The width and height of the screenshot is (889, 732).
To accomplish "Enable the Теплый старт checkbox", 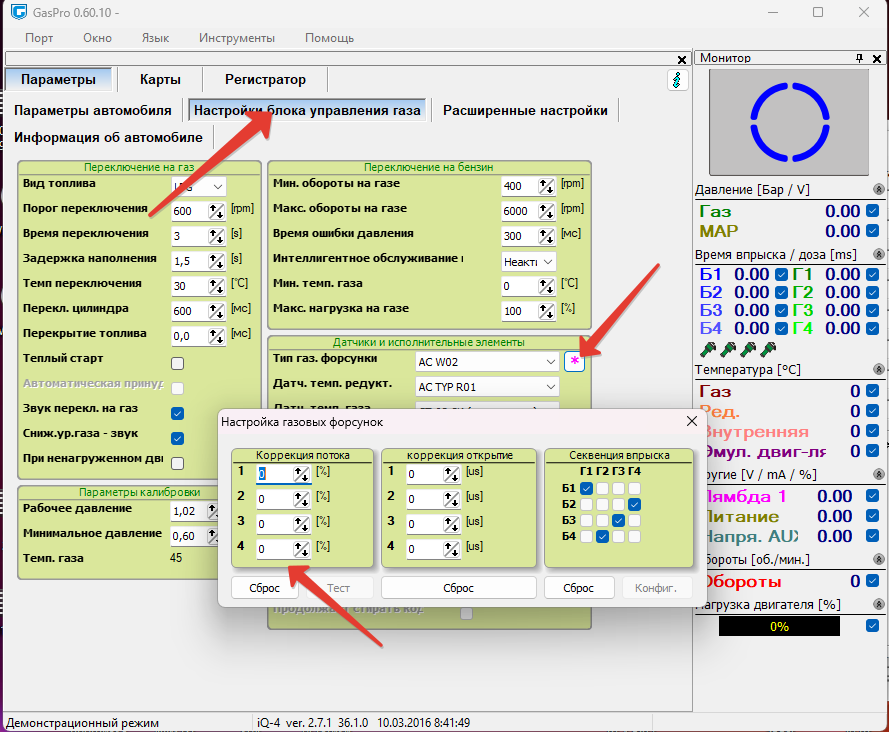I will [x=177, y=363].
